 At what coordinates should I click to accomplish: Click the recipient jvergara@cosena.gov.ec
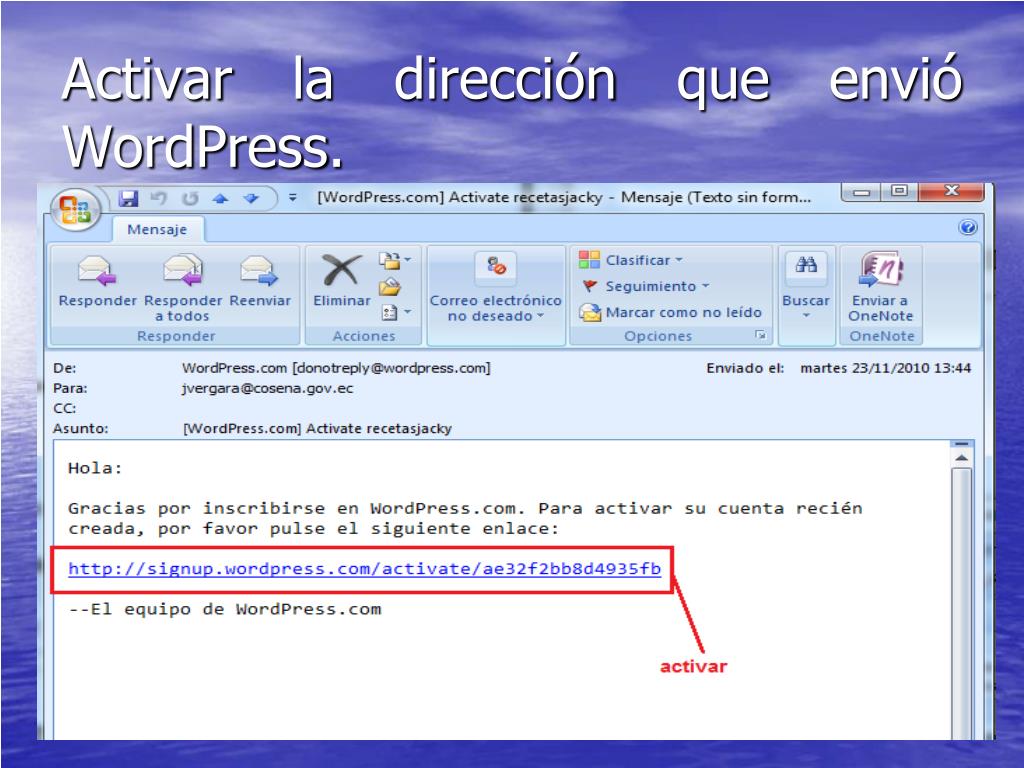click(x=267, y=388)
